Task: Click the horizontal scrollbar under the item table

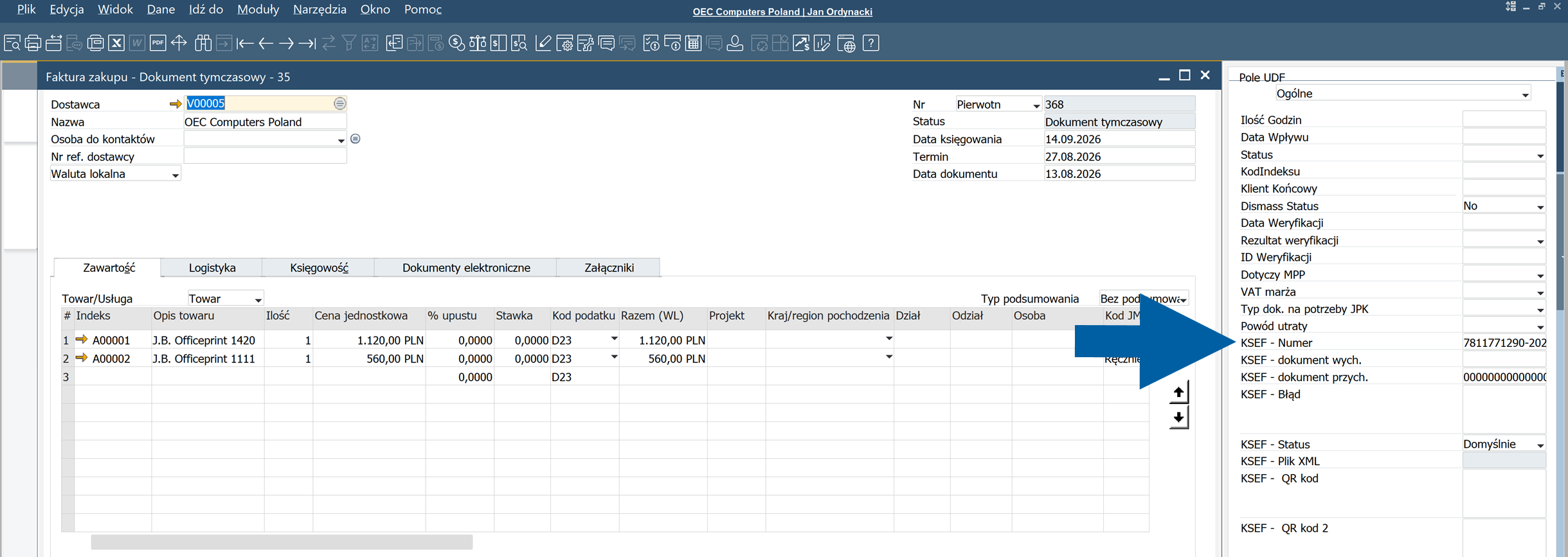Action: [x=282, y=542]
